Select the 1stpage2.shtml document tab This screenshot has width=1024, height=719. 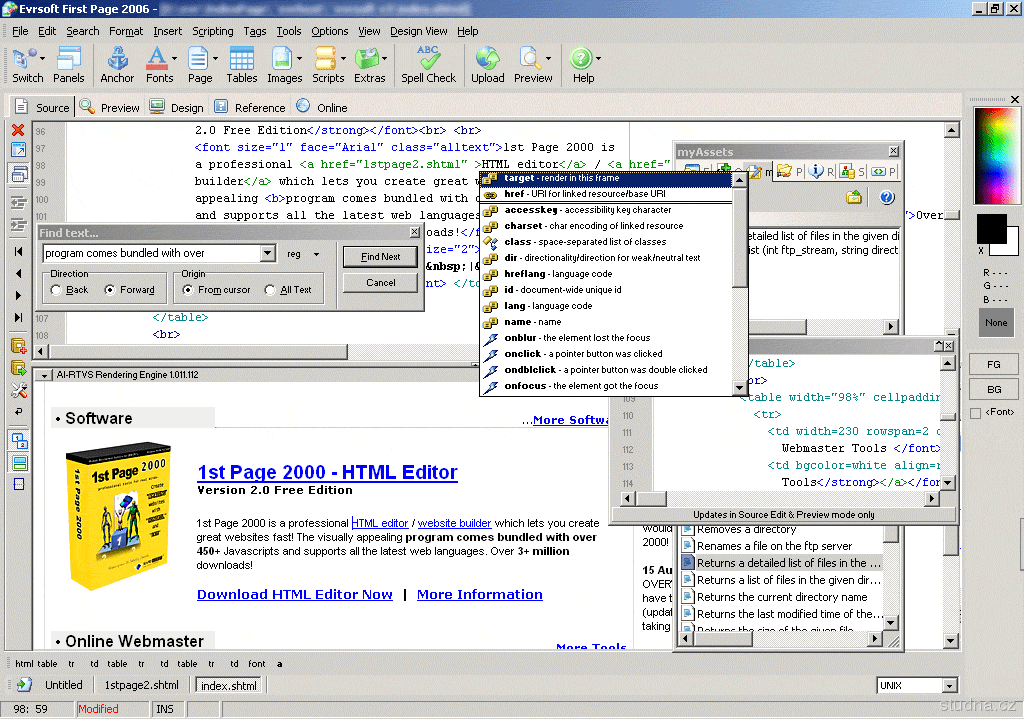point(142,685)
